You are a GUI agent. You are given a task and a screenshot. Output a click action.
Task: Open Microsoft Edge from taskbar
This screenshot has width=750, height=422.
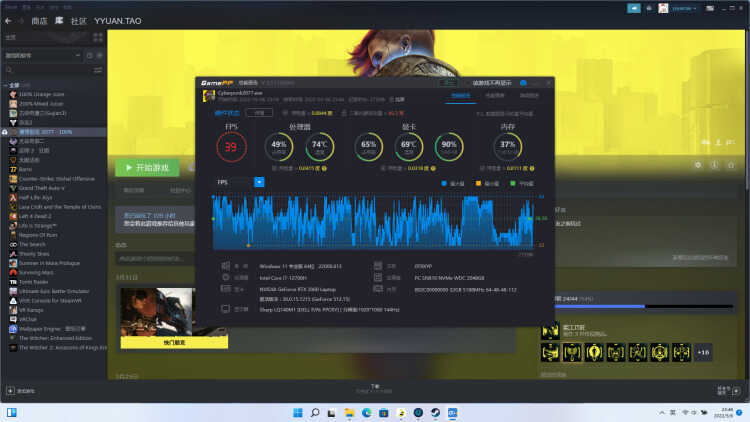(x=366, y=412)
